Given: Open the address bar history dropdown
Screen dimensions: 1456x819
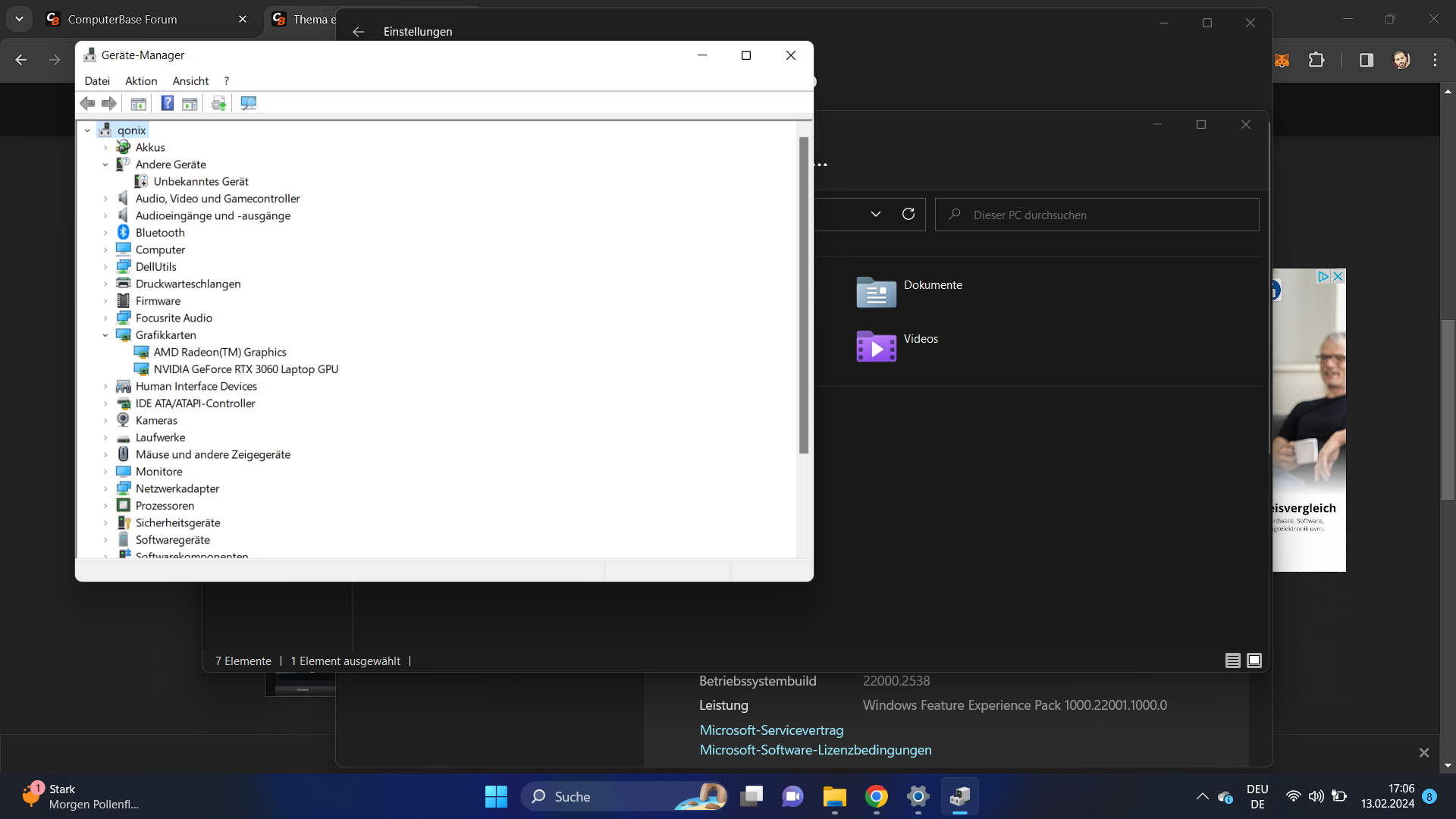Looking at the screenshot, I should point(875,215).
